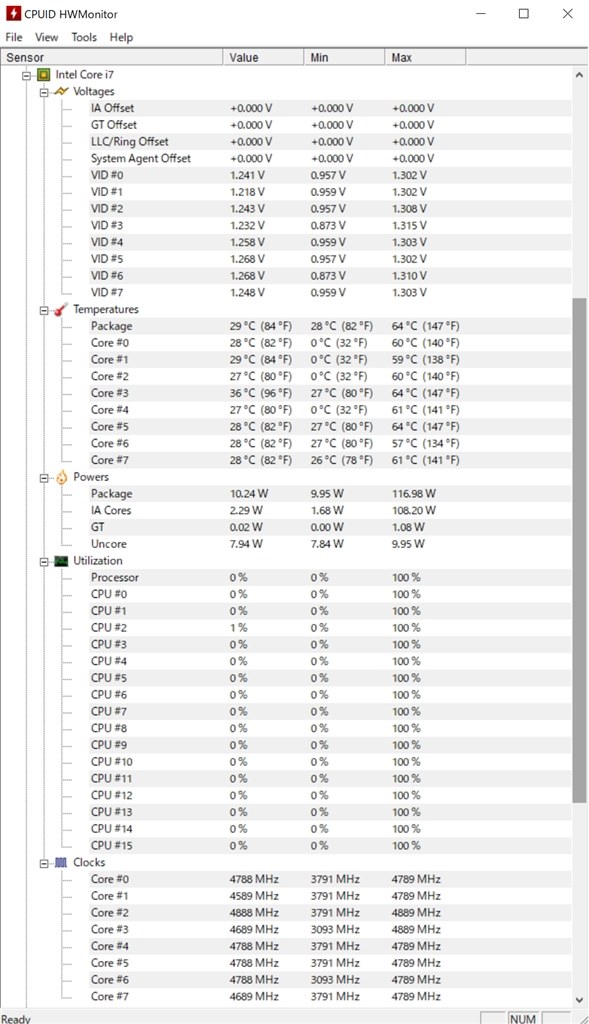589x1024 pixels.
Task: Click the Clocks blue icon
Action: [x=60, y=862]
